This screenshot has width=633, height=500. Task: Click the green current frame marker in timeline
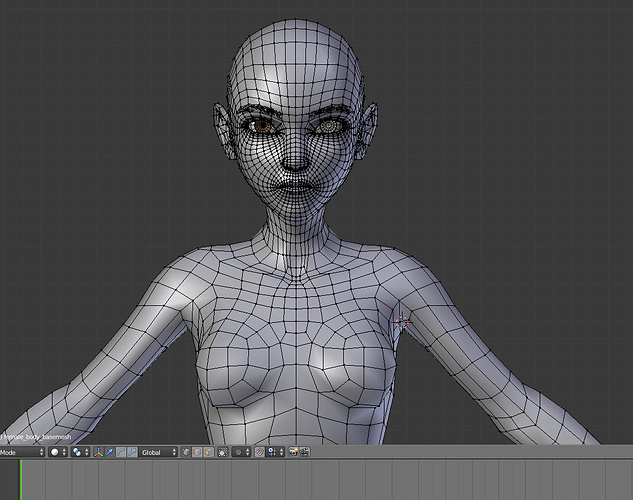point(21,480)
